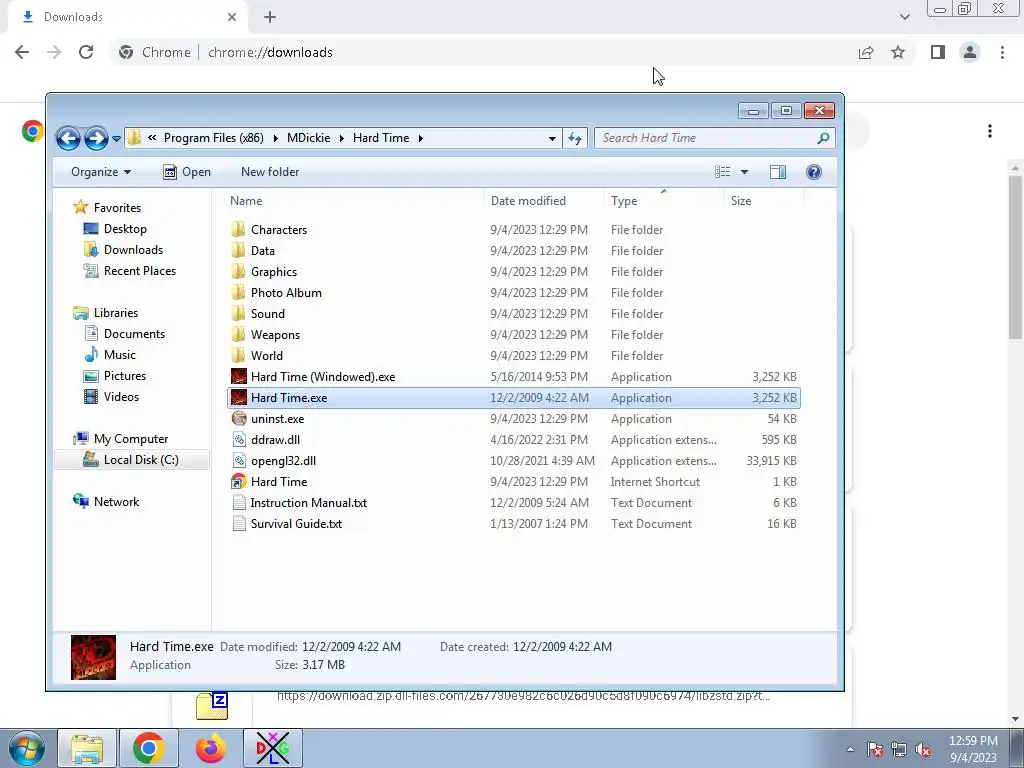The width and height of the screenshot is (1024, 768).
Task: Open Chrome three-dot menu
Action: click(x=1002, y=52)
